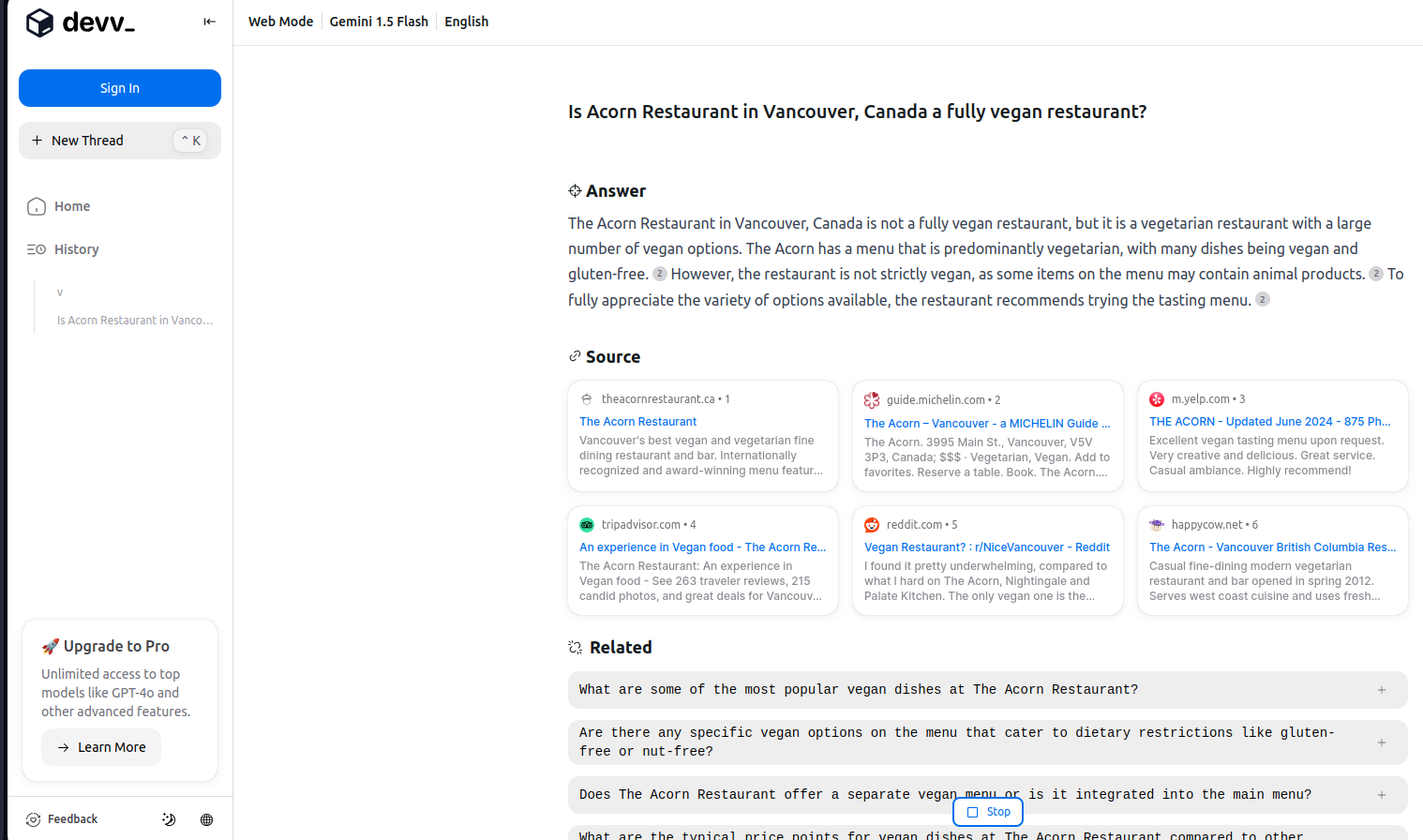Open The Acorn Restaurant source link
This screenshot has height=840, width=1423.
pyautogui.click(x=637, y=422)
